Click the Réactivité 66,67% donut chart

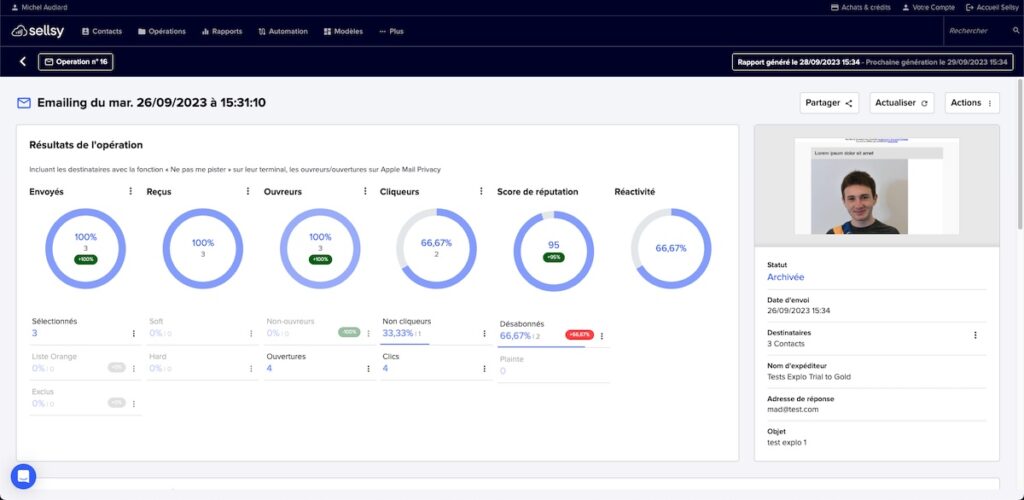(x=671, y=248)
